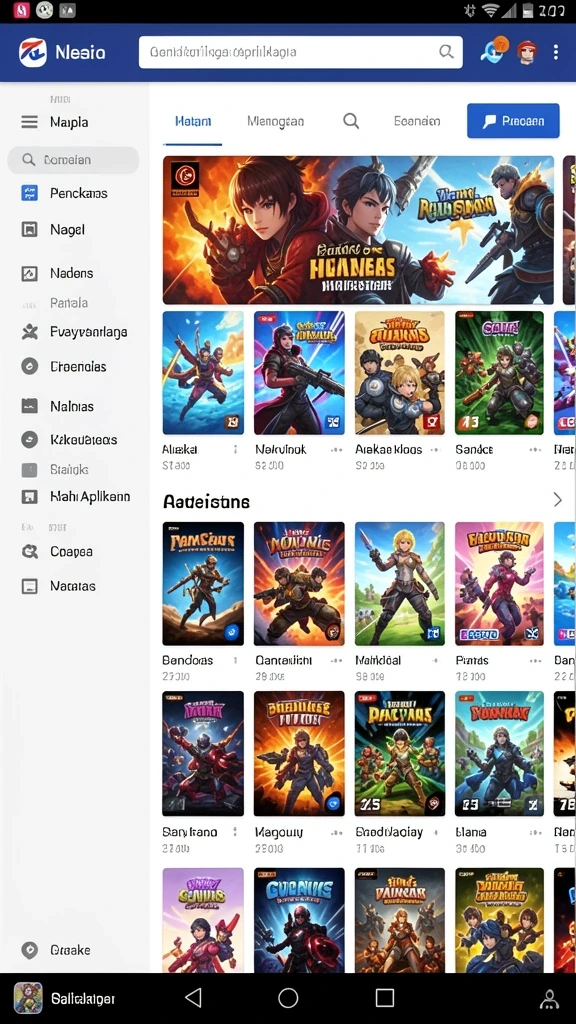Viewport: 576px width, 1024px height.
Task: Open the Sandce game title link
Action: (x=474, y=449)
